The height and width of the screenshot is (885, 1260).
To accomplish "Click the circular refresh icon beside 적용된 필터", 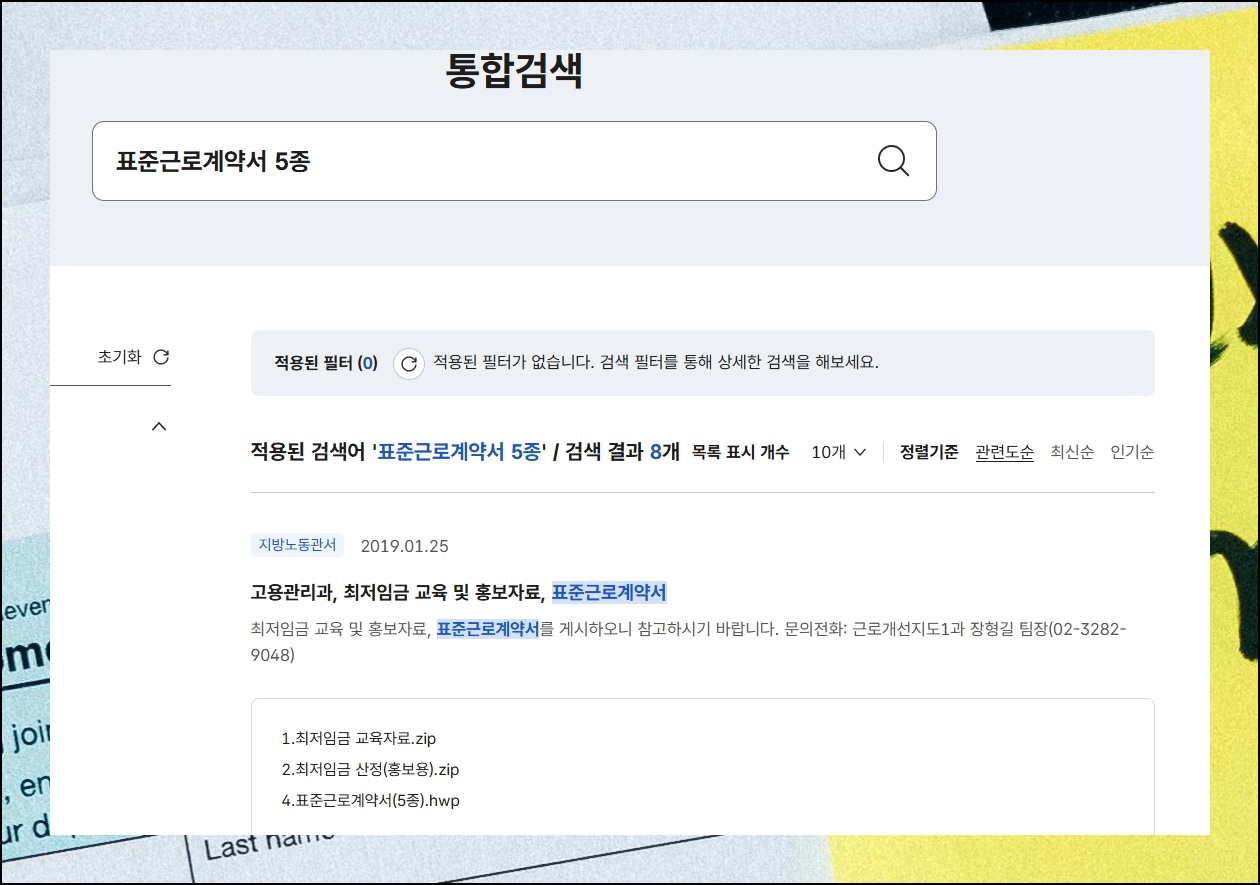I will [408, 364].
